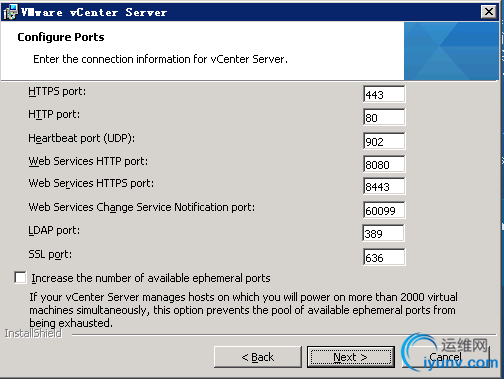Cancel the vCenter Server installation

point(446,357)
